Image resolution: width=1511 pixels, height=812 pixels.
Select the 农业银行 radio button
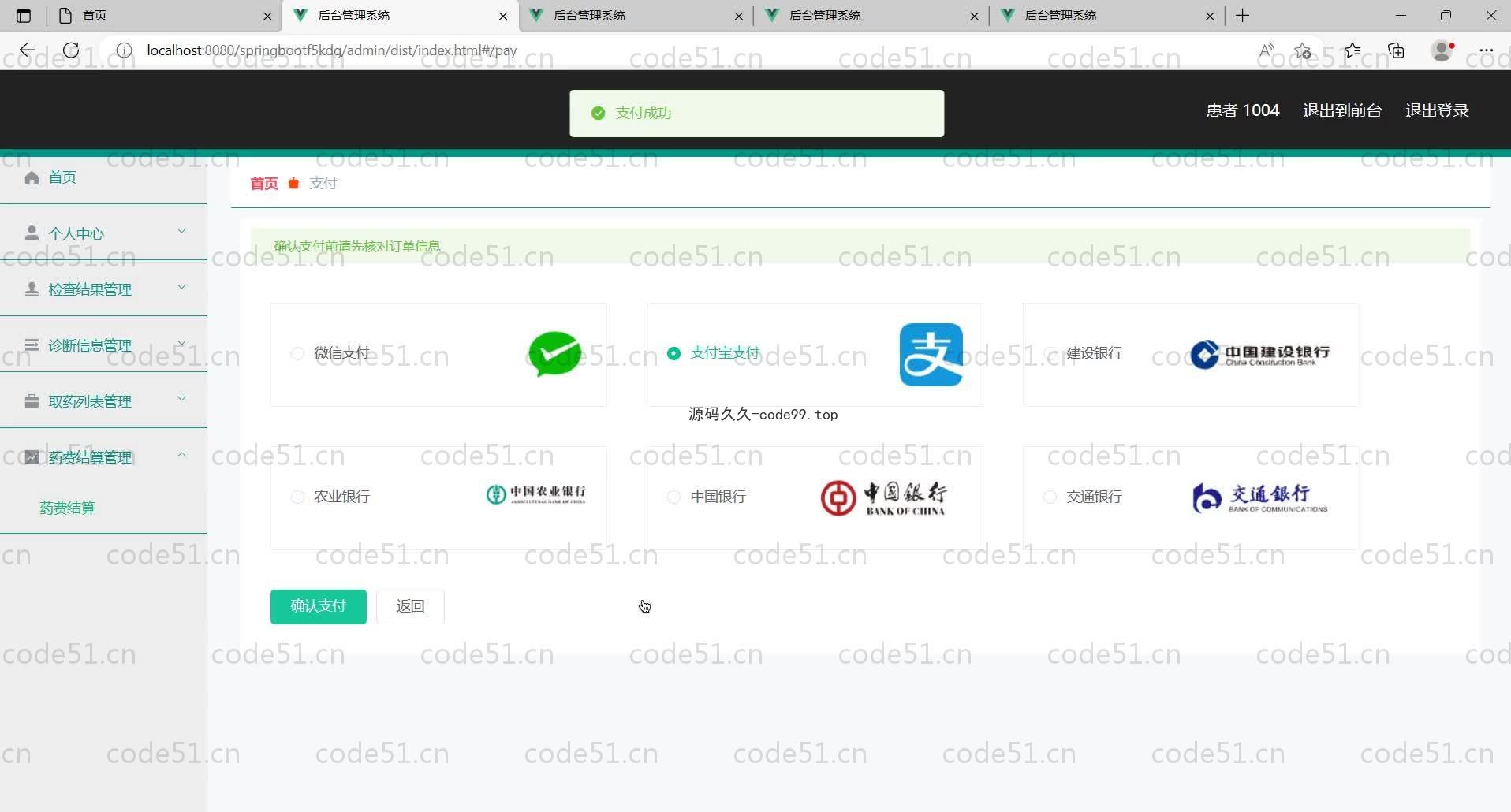coord(297,497)
